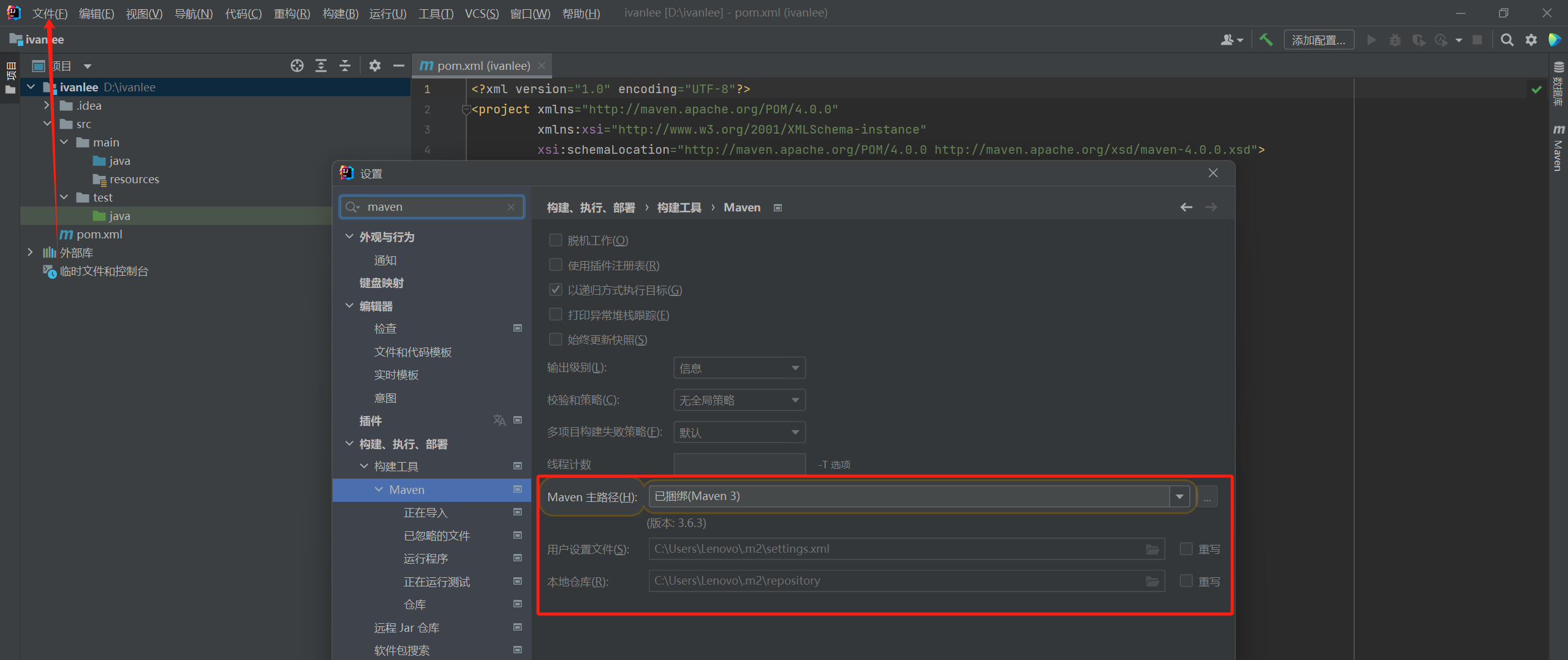Click forward arrow in settings dialog
This screenshot has height=660, width=1568.
point(1211,207)
